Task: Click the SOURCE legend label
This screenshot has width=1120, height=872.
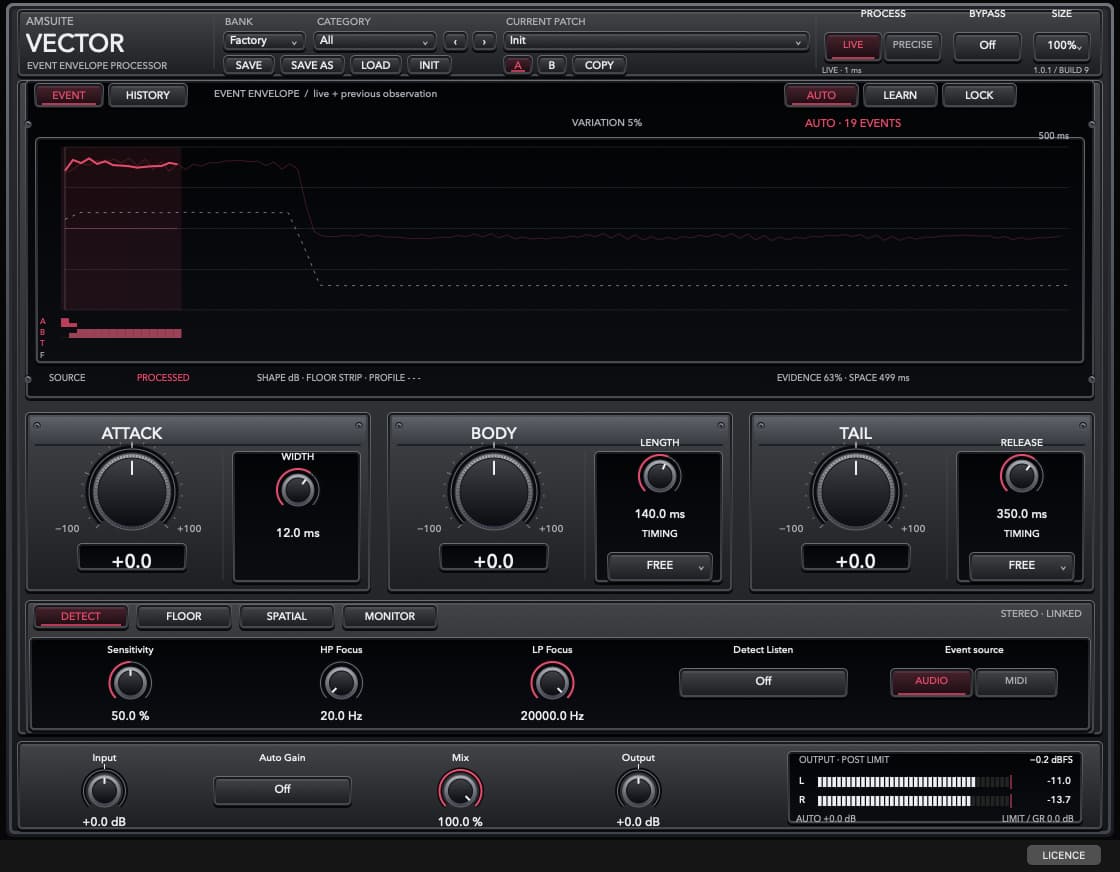Action: [67, 378]
